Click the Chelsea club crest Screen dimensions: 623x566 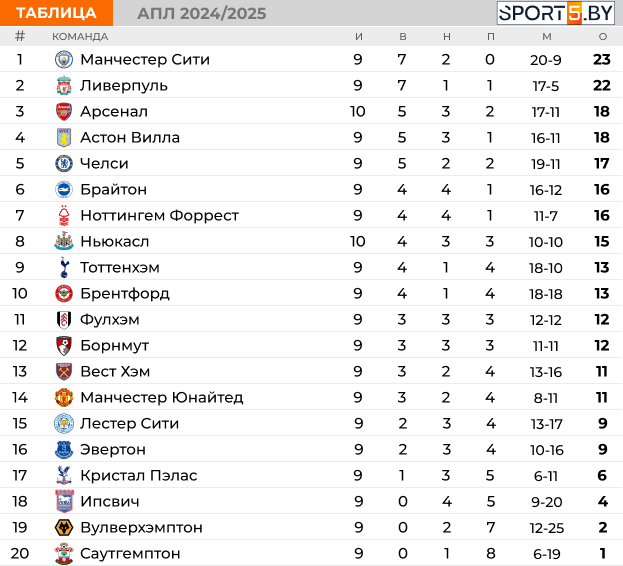(64, 163)
